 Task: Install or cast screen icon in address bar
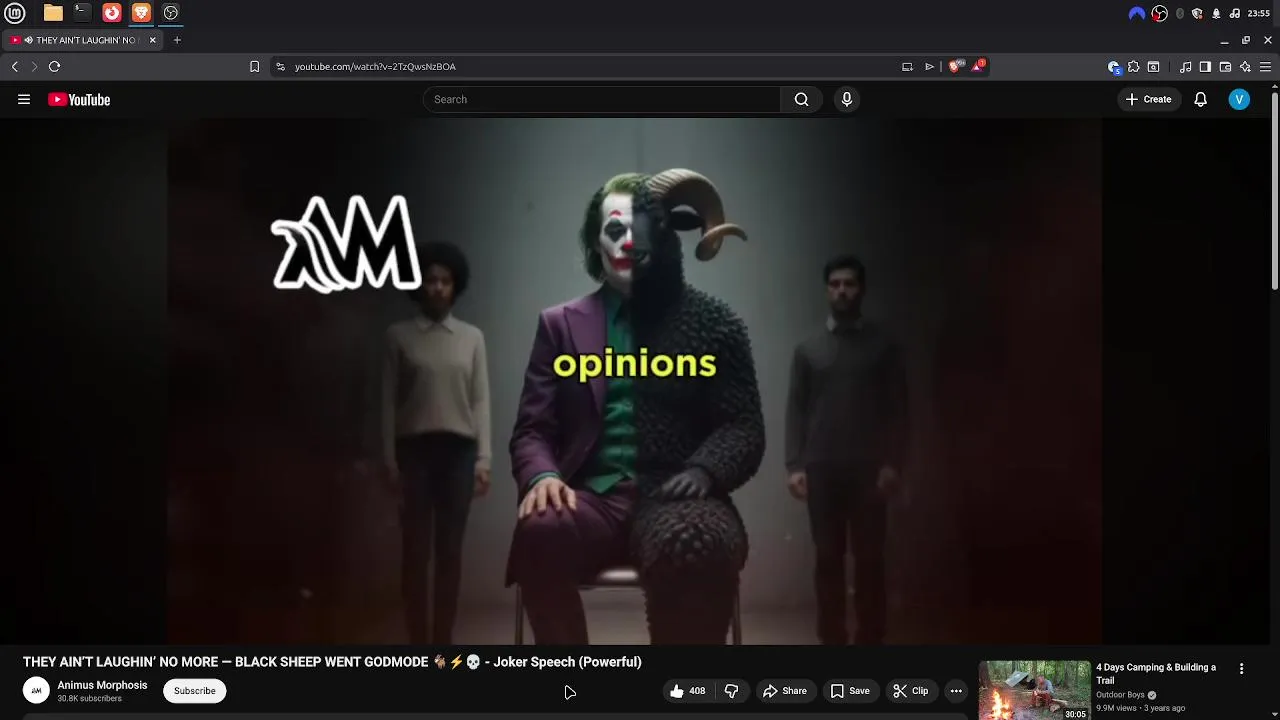[907, 66]
